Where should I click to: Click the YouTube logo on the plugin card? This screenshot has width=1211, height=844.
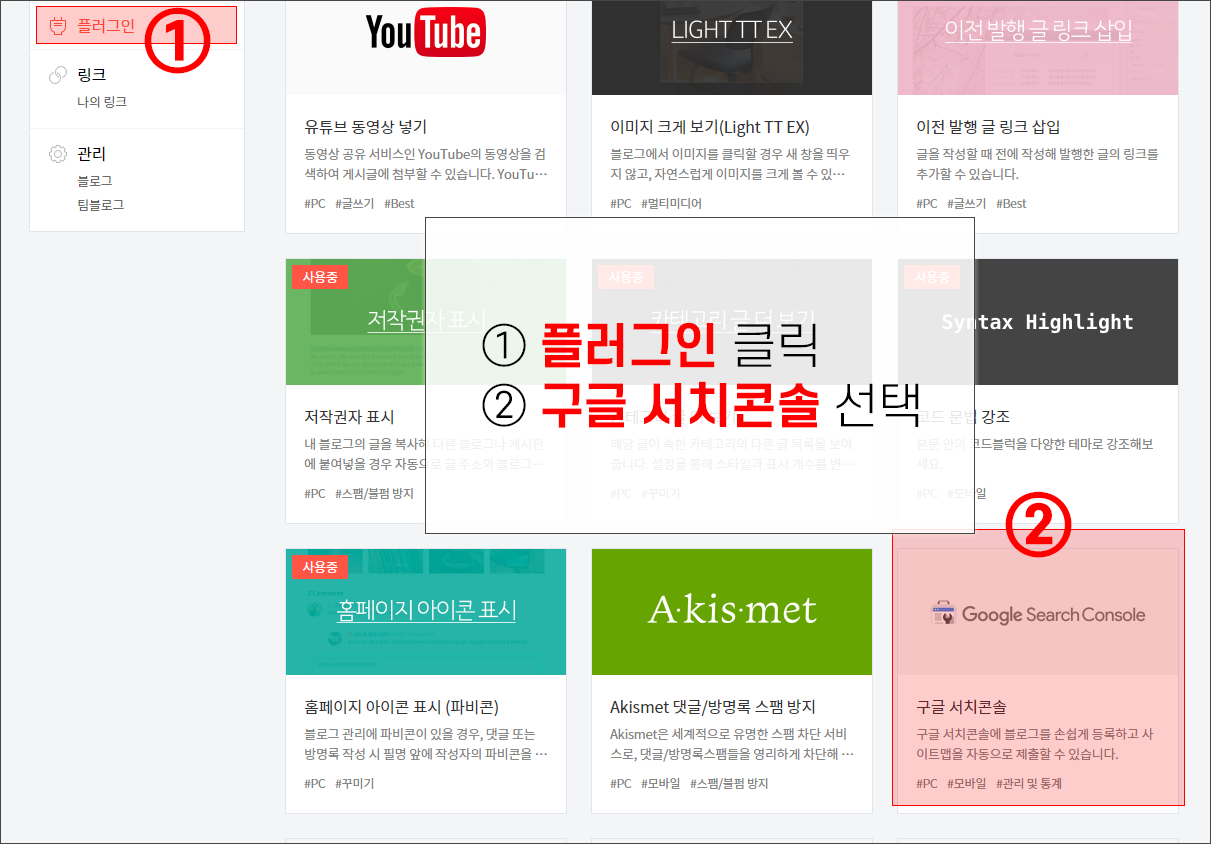(x=427, y=31)
